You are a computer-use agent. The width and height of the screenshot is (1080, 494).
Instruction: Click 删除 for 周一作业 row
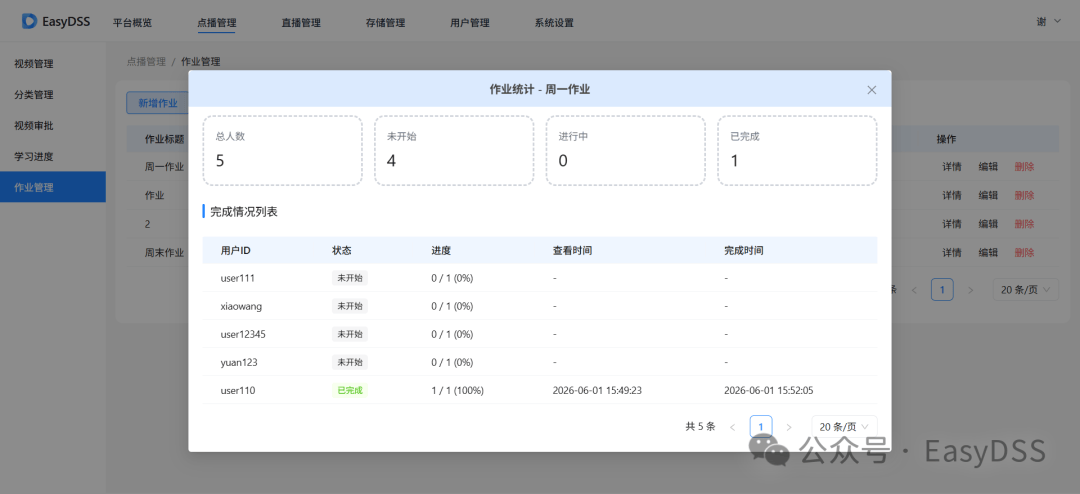click(1024, 167)
